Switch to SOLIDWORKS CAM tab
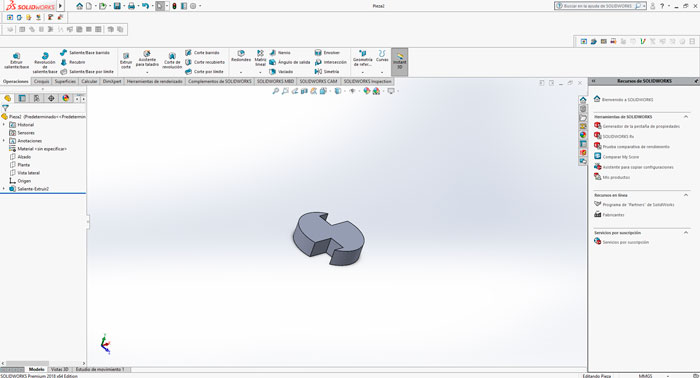 318,81
